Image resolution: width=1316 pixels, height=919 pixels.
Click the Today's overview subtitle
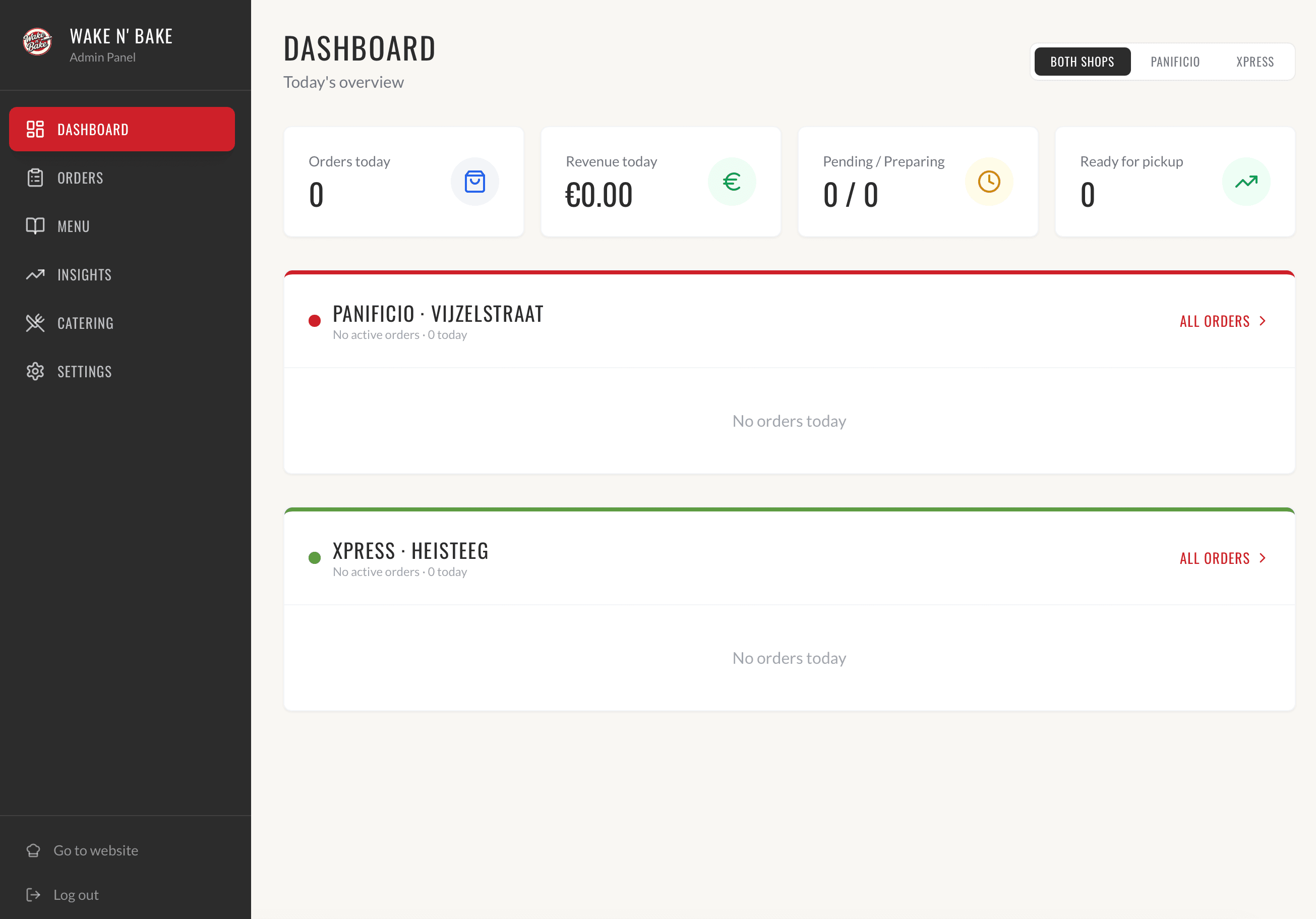[x=343, y=82]
